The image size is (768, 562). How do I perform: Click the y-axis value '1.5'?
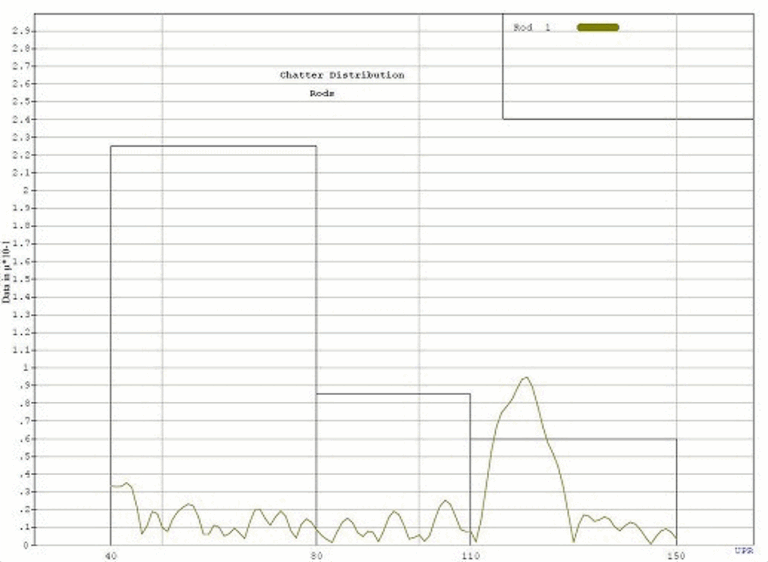22,279
